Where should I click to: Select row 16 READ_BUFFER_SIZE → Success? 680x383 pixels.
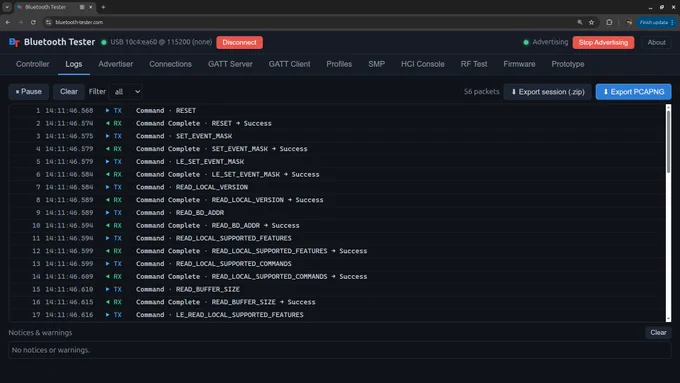[x=337, y=302]
